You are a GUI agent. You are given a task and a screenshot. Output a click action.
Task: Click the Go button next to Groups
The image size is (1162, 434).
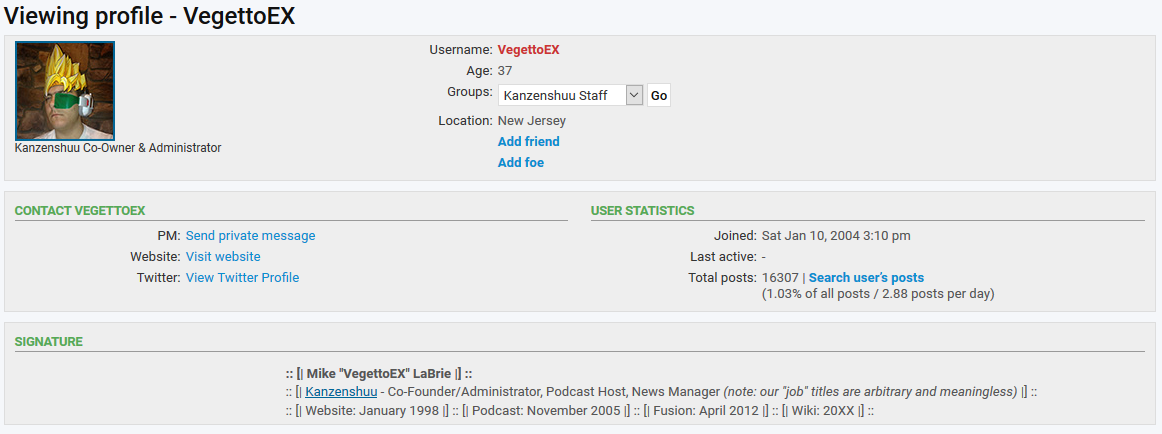click(x=659, y=96)
